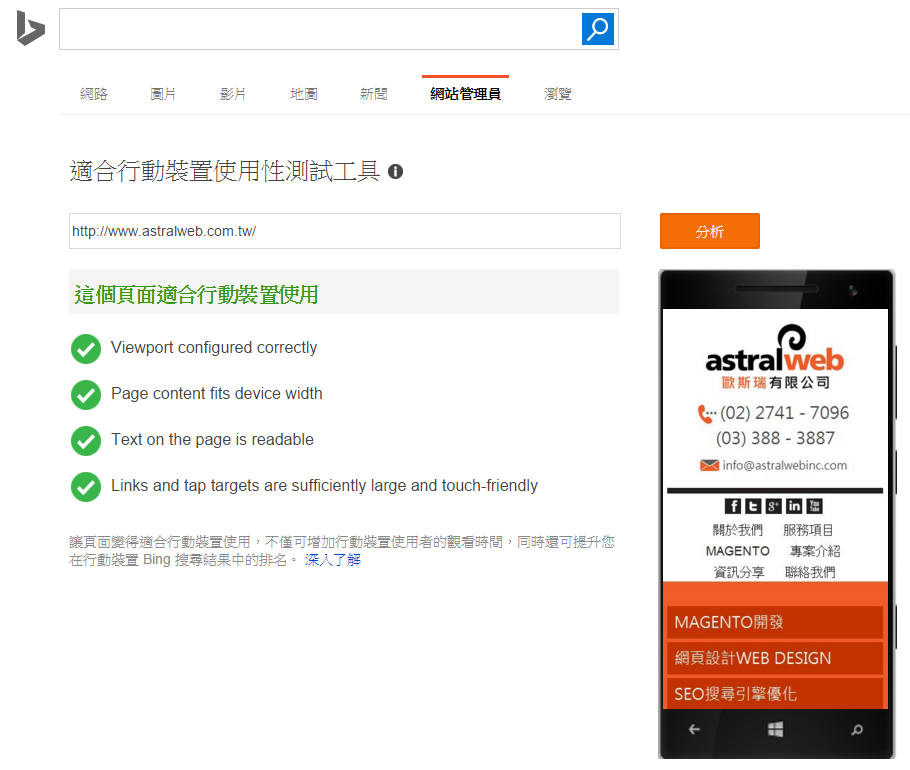Click the orange 分析 button
The width and height of the screenshot is (910, 770).
tap(710, 231)
